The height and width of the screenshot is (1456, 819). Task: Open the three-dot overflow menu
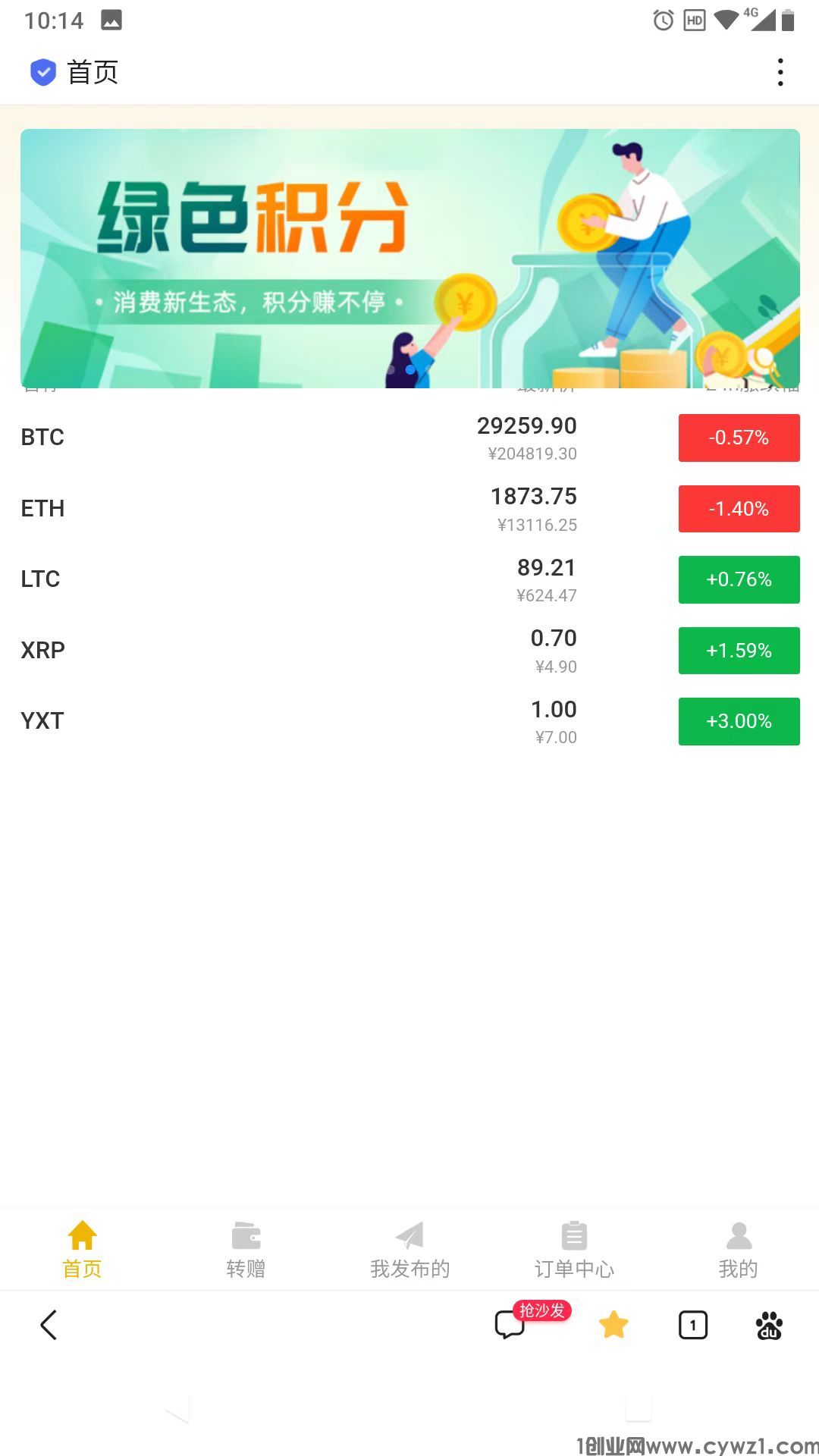pos(780,72)
